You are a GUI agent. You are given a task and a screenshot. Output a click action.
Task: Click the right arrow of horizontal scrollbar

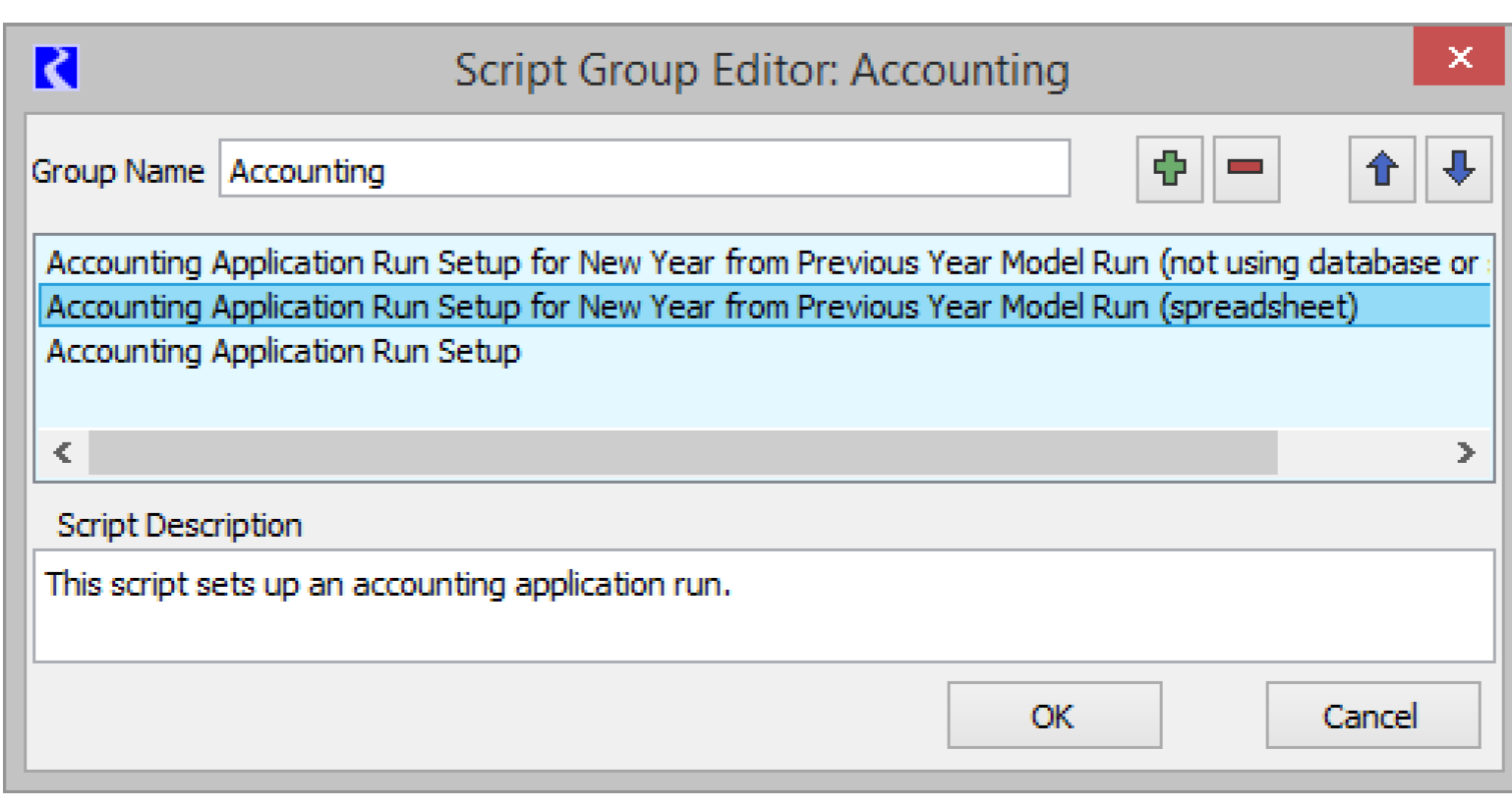(x=1465, y=452)
